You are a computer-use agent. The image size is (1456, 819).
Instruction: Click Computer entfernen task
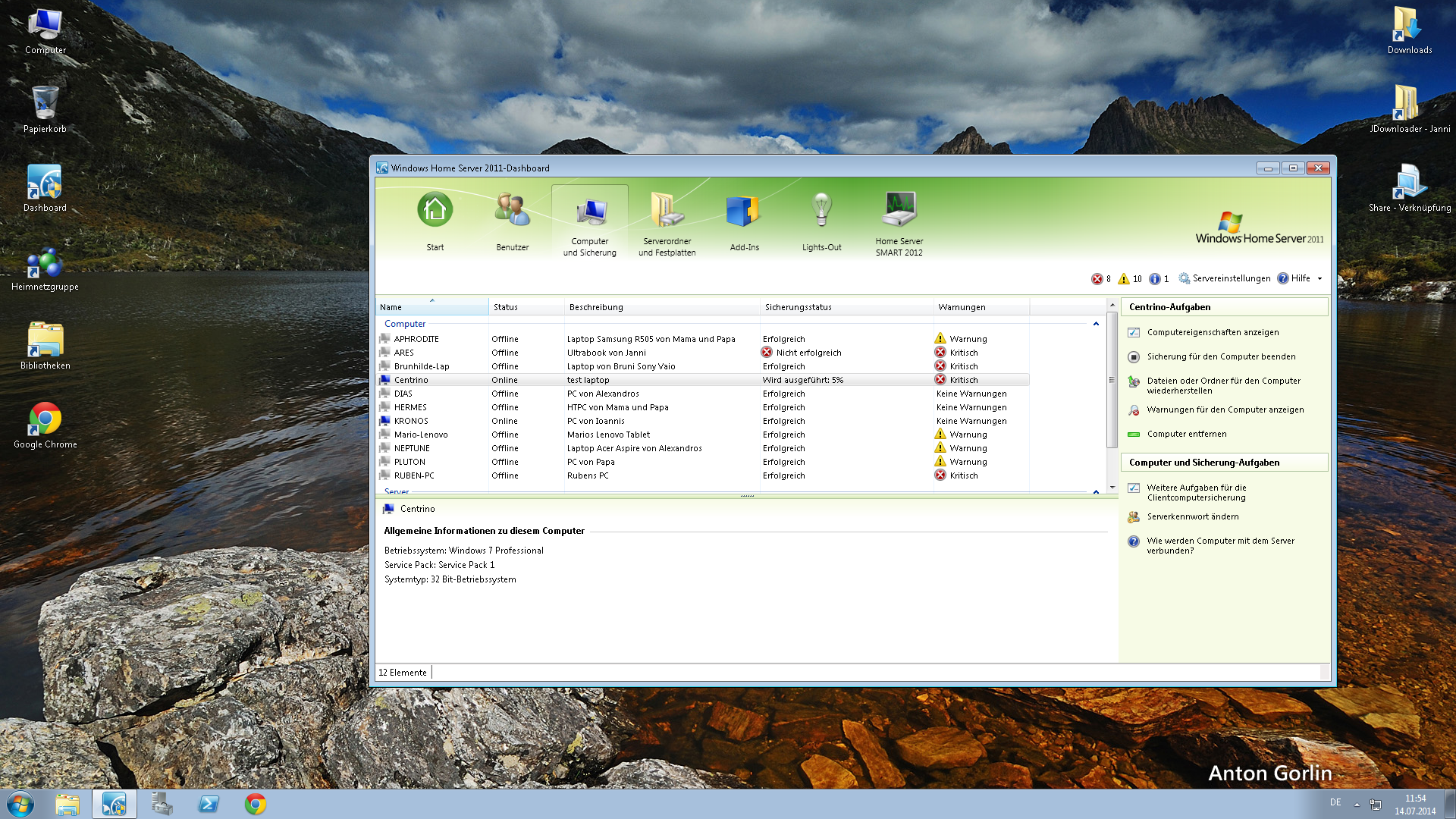pyautogui.click(x=1186, y=434)
